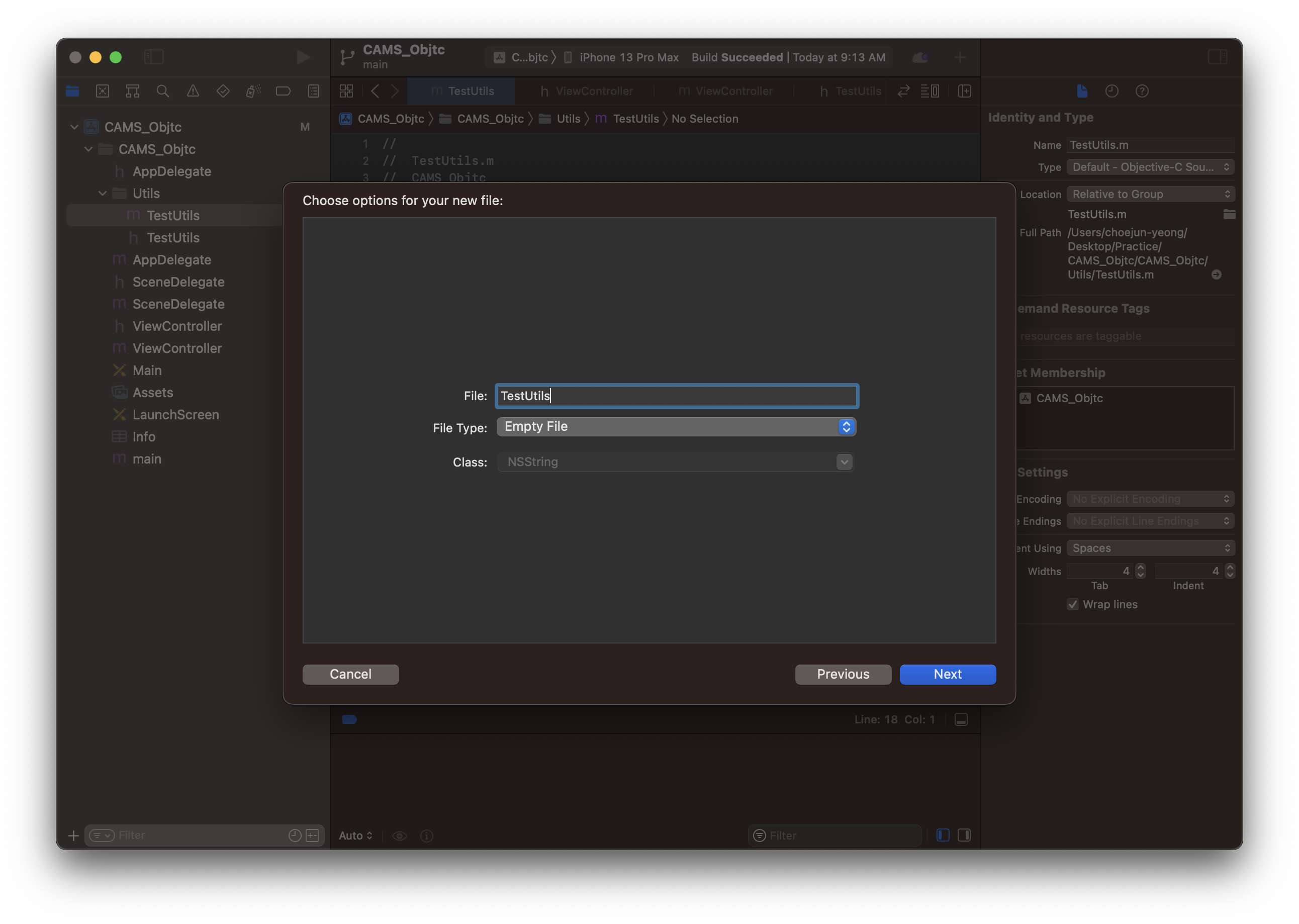Viewport: 1299px width, 924px height.
Task: Collapse the Utils folder group
Action: [x=103, y=194]
